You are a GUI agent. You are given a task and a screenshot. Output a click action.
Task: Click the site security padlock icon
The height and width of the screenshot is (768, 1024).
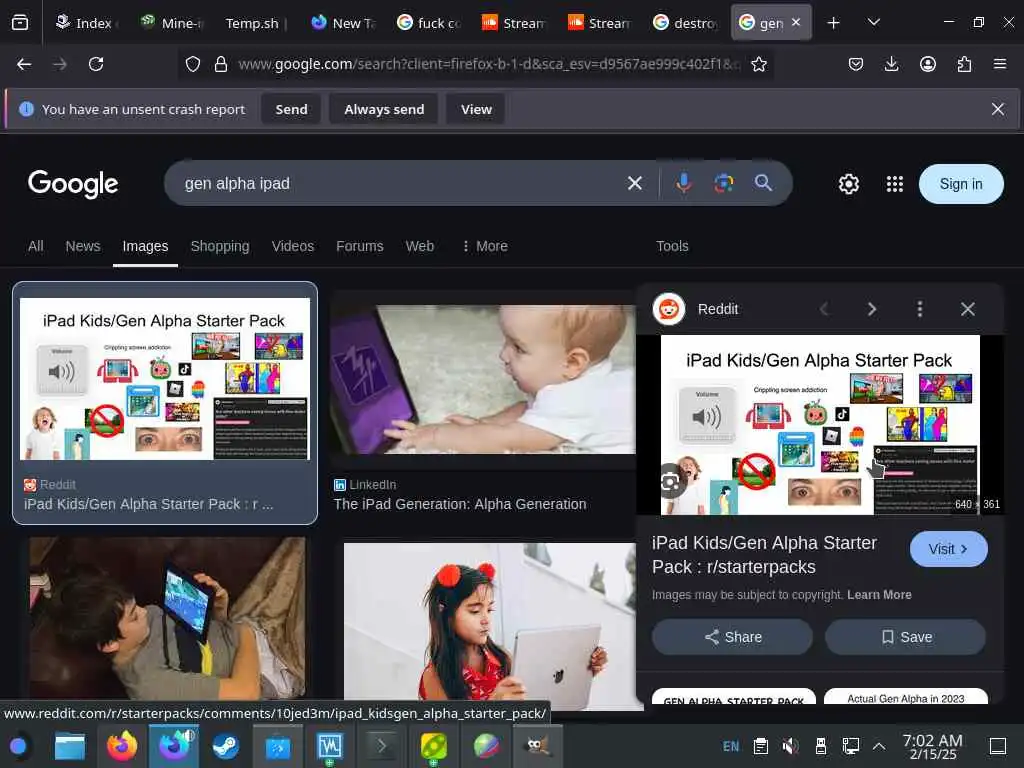coord(221,64)
